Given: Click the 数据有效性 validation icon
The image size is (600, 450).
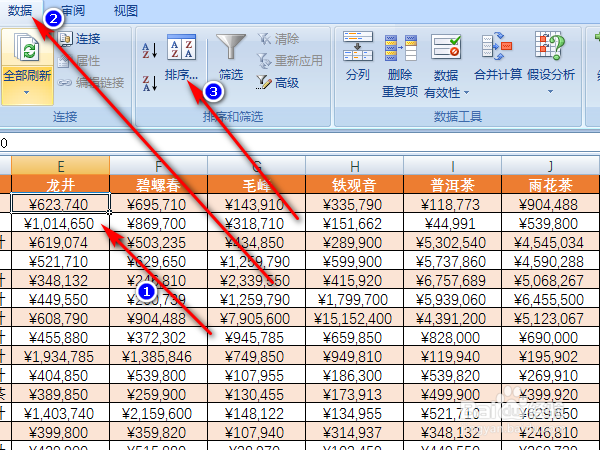Looking at the screenshot, I should 446,47.
